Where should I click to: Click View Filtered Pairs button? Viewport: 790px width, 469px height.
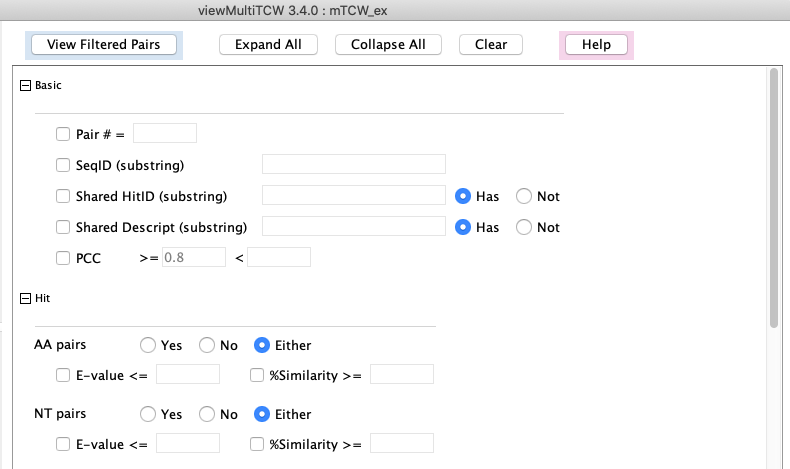tap(104, 45)
